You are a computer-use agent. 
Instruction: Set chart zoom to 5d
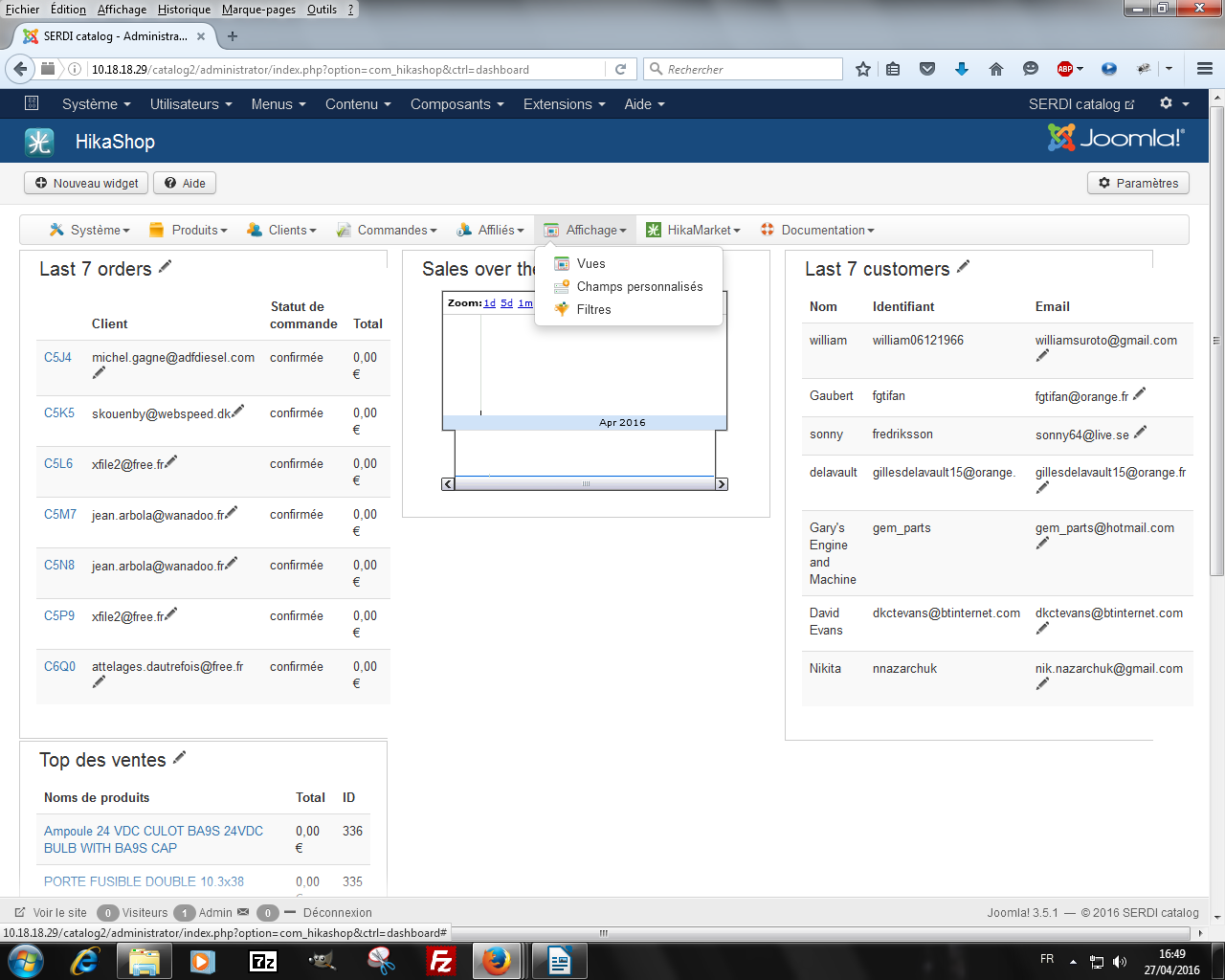pos(506,303)
